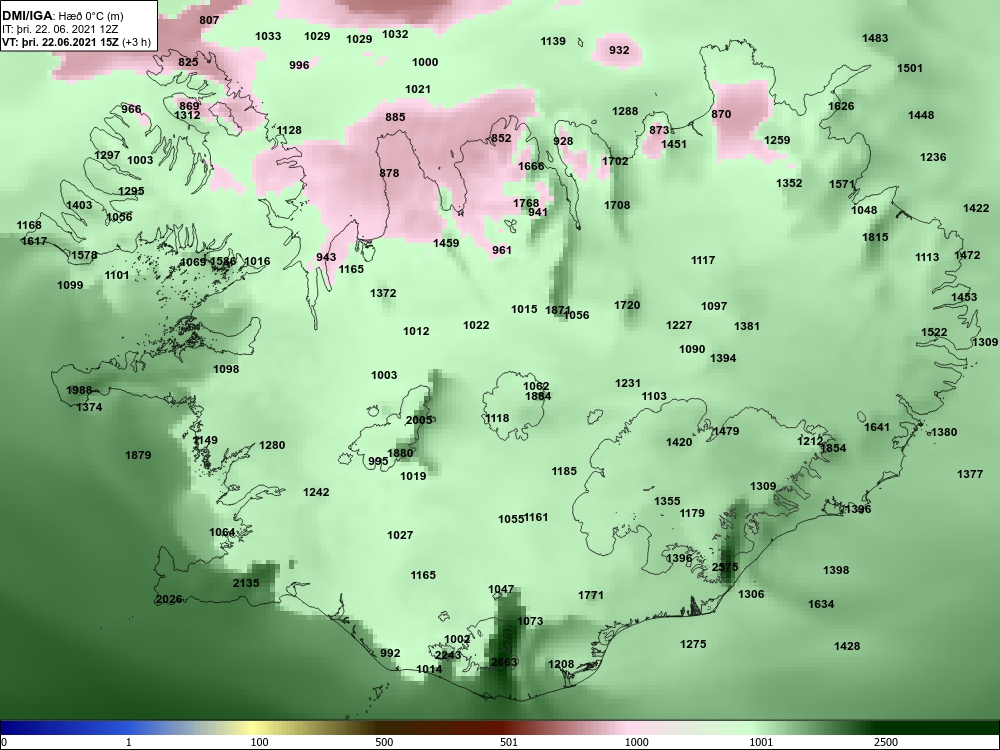Click the 1236 value label
This screenshot has width=1000, height=750.
pyautogui.click(x=933, y=157)
